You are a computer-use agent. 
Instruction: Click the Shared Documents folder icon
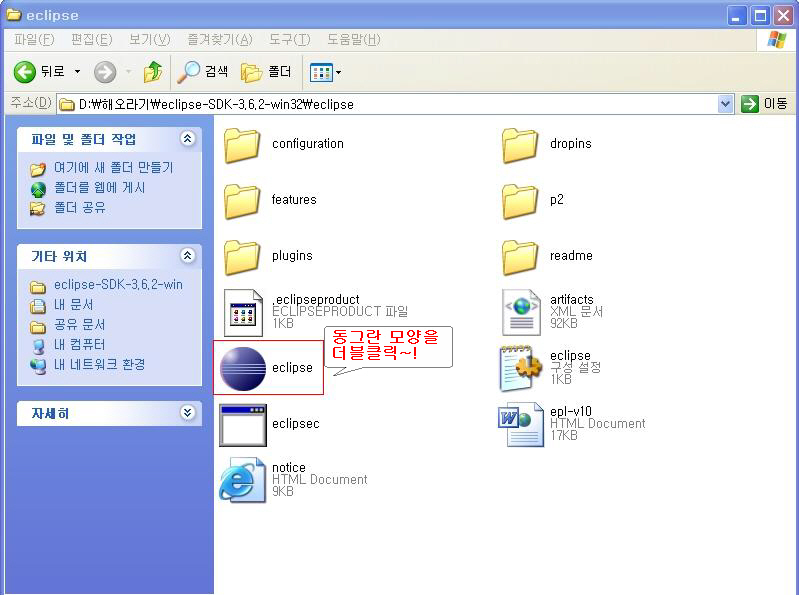point(38,326)
